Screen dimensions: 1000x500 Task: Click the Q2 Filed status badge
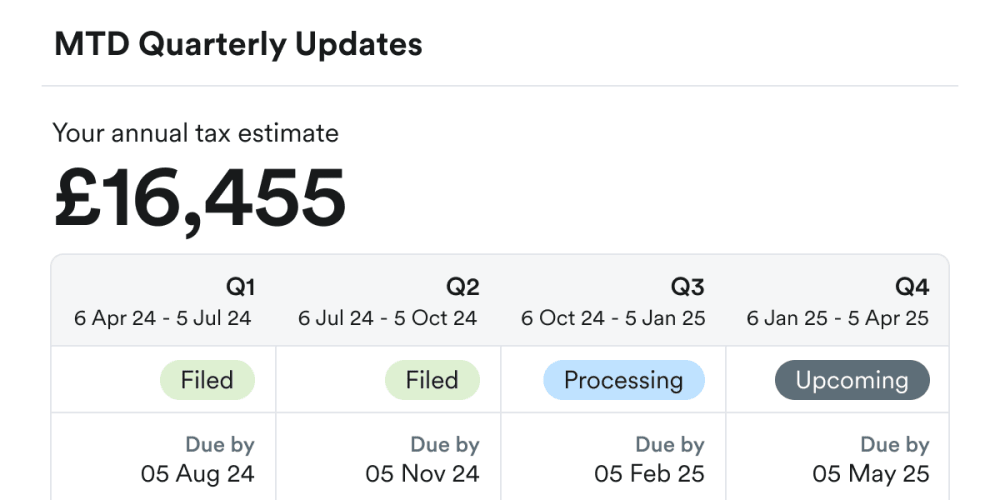click(x=432, y=380)
